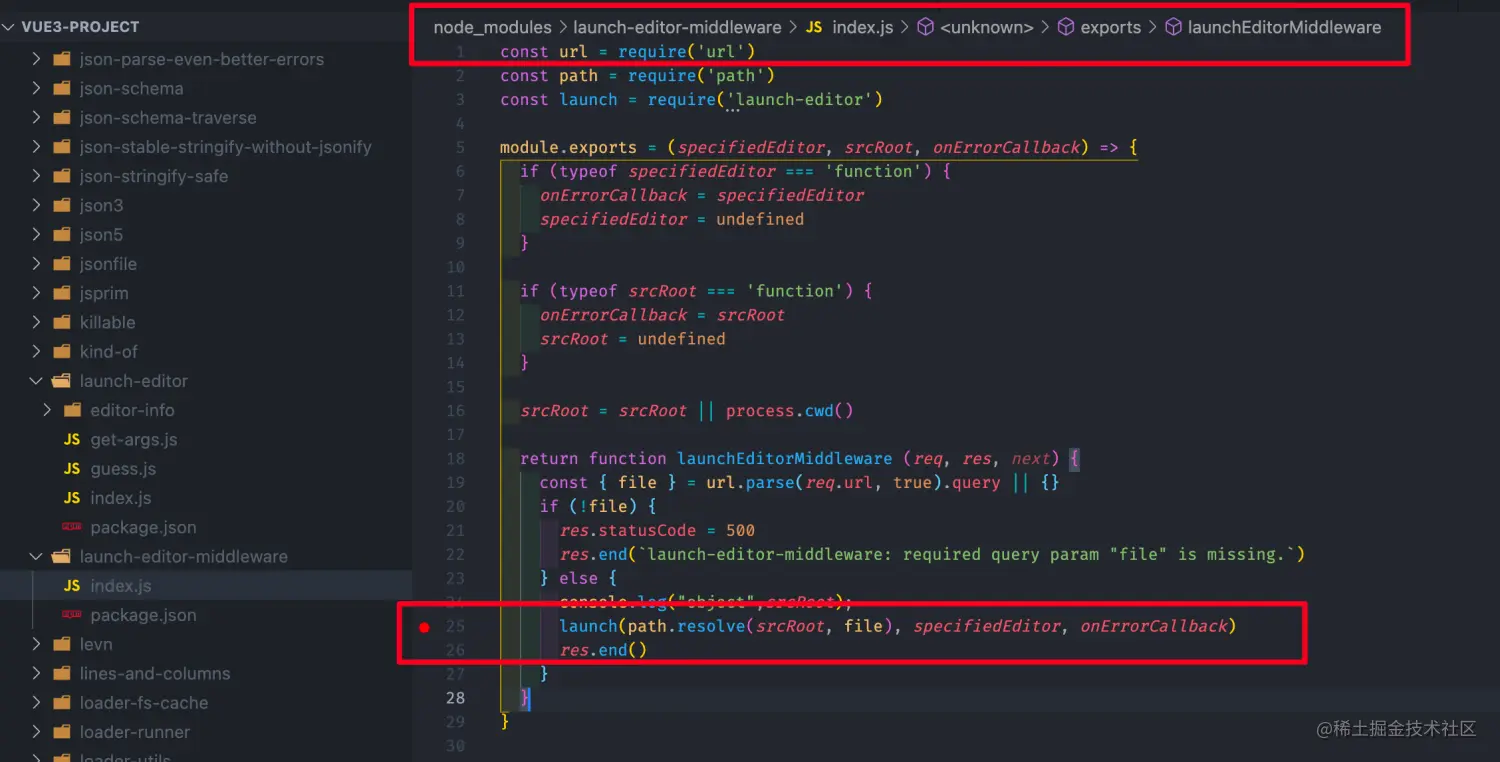Viewport: 1500px width, 762px height.
Task: Expand the json-stringify-safe folder chevron
Action: (36, 176)
